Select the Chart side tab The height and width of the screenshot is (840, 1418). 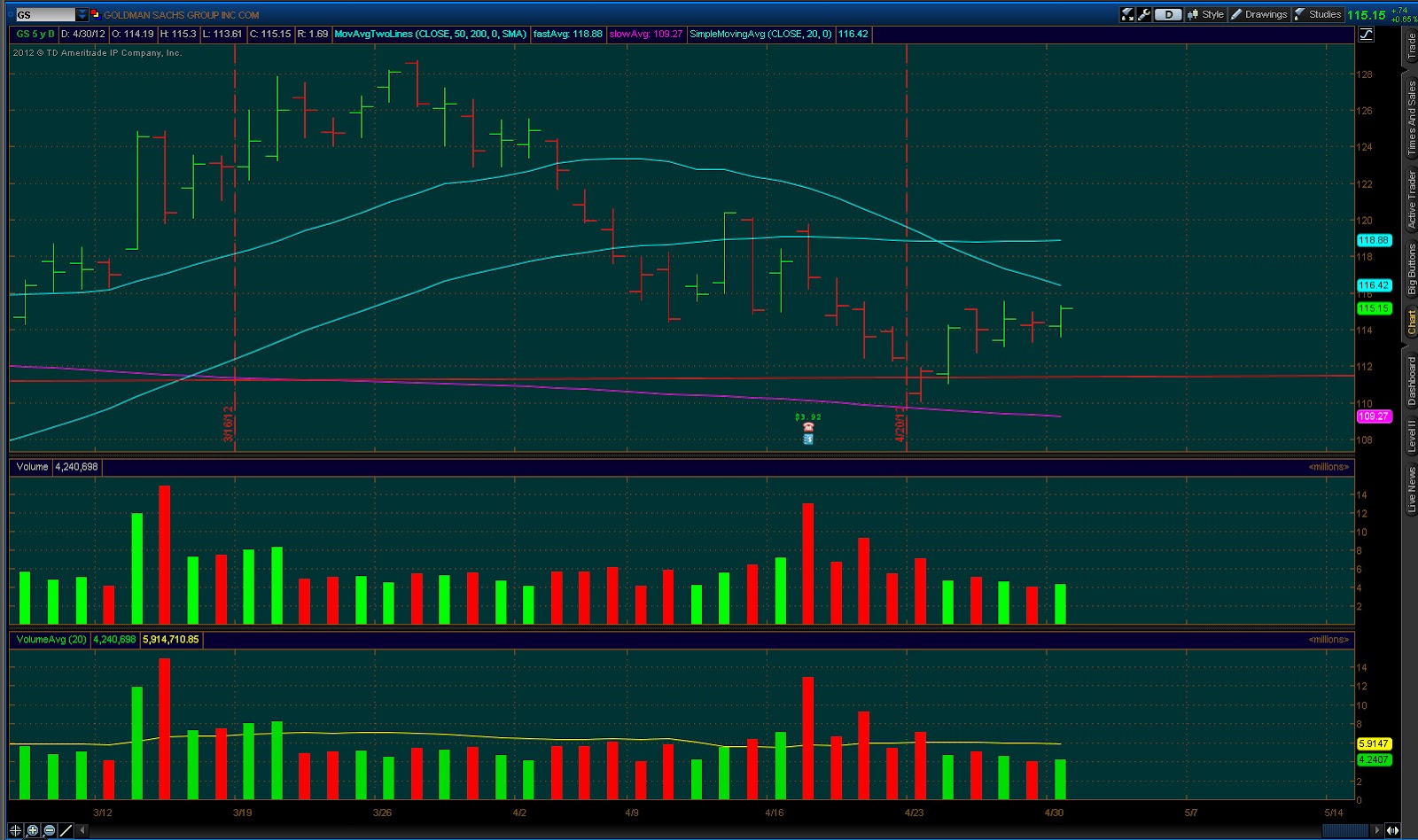click(1411, 323)
